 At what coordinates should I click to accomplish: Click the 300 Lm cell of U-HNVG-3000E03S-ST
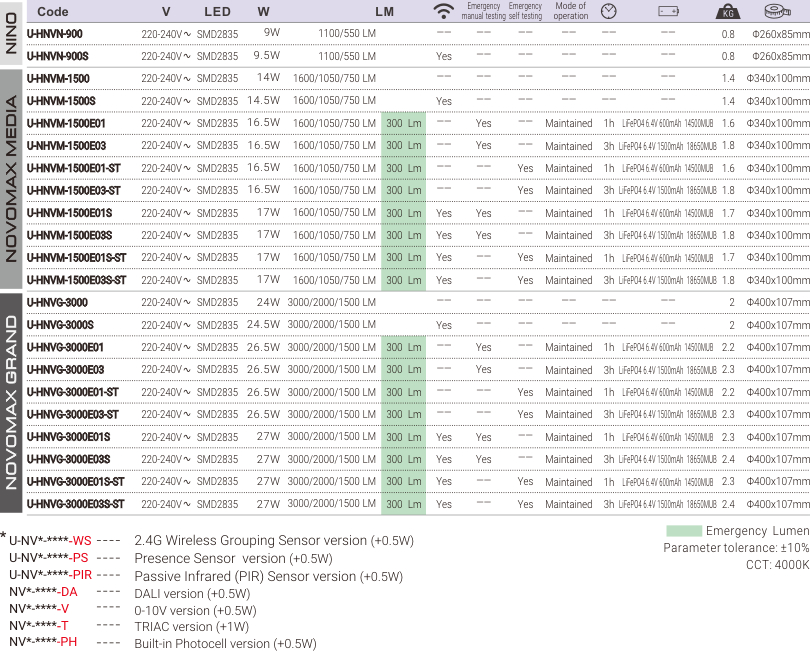(x=403, y=504)
